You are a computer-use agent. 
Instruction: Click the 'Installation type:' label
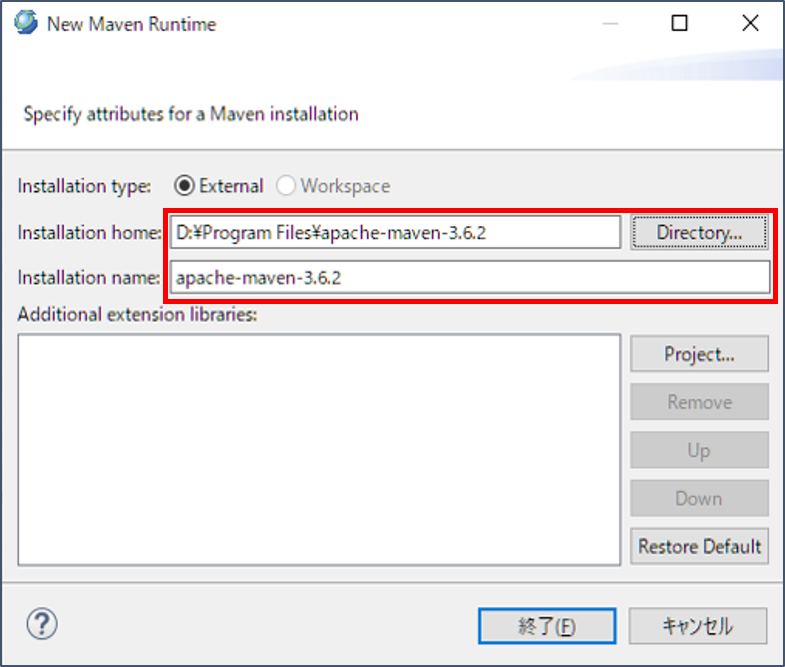[84, 186]
